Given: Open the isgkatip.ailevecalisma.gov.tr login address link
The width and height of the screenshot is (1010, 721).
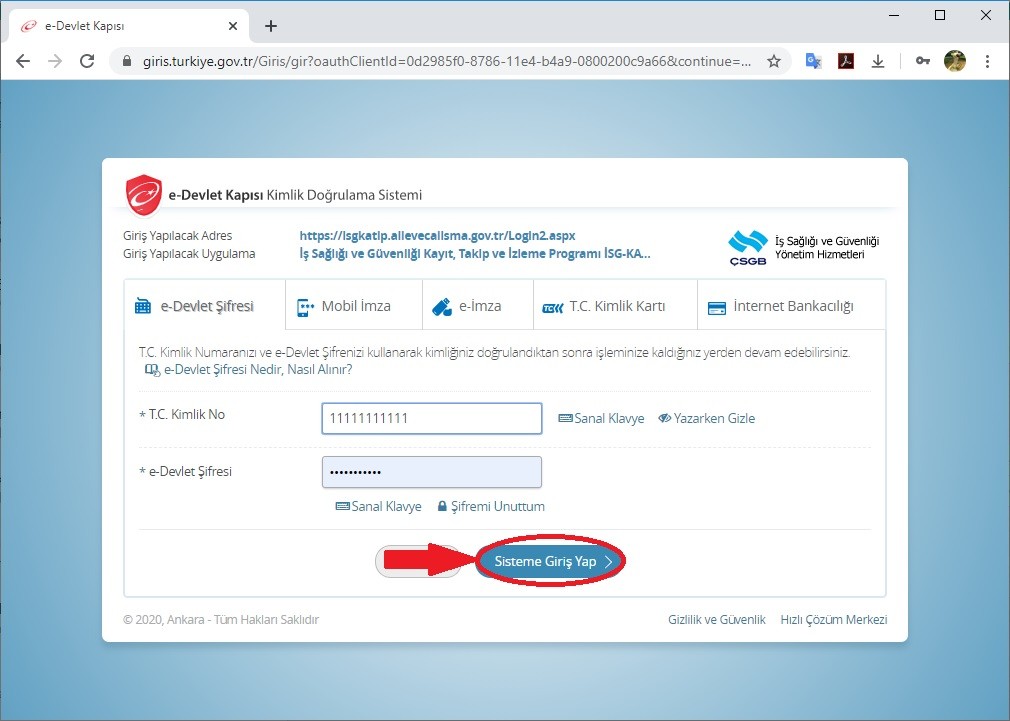Looking at the screenshot, I should click(x=437, y=236).
